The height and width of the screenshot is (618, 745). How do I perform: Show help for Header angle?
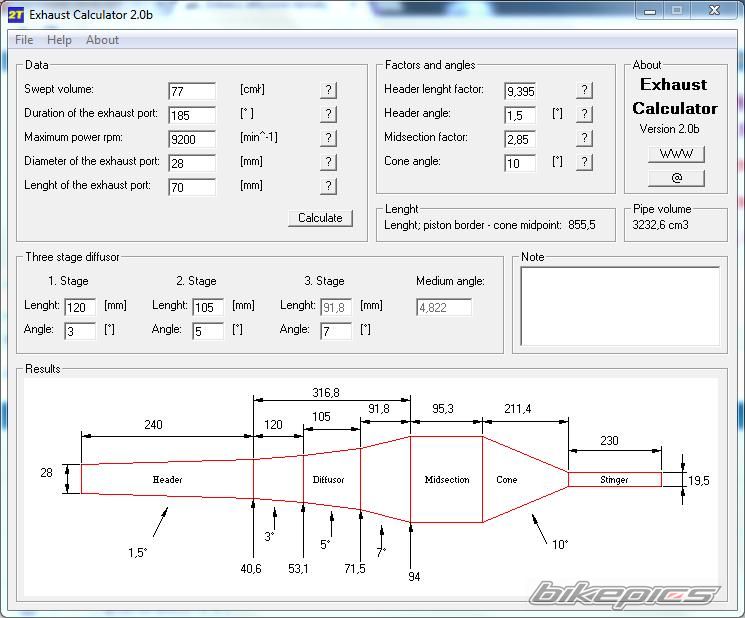(584, 114)
